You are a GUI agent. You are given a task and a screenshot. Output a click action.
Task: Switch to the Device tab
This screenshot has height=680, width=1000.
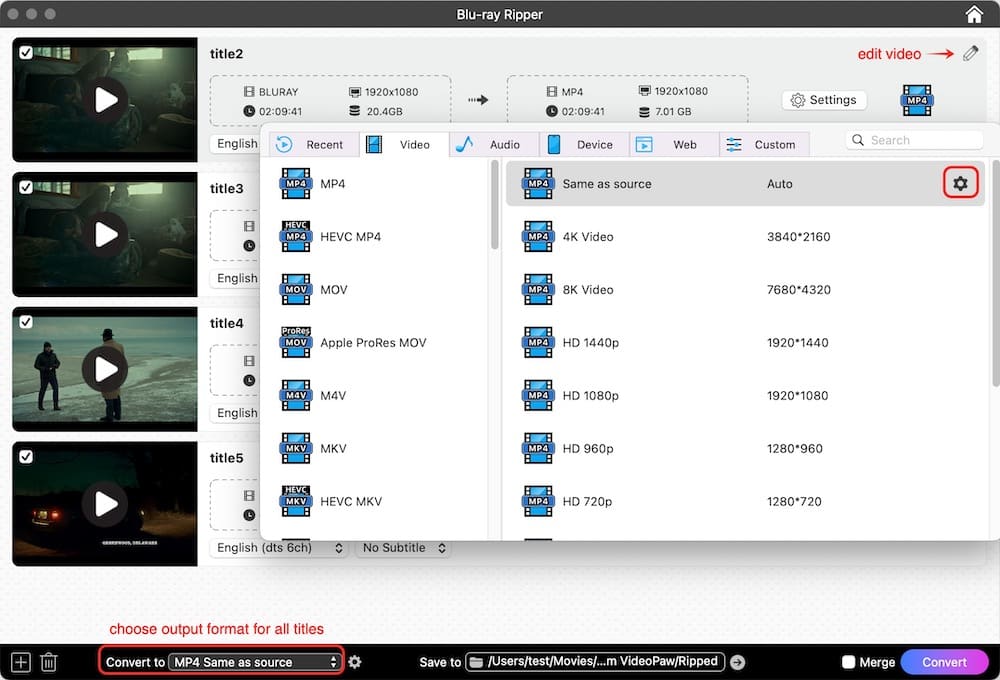point(584,144)
